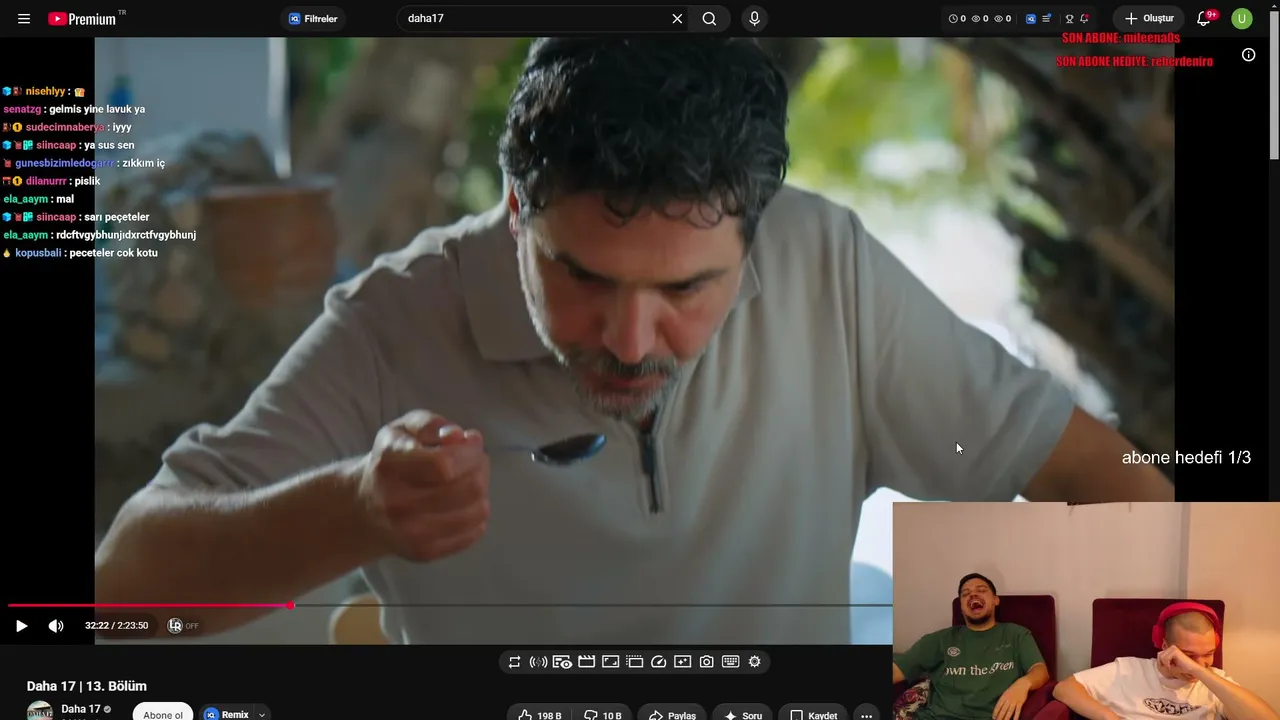This screenshot has width=1280, height=720.
Task: Open the playback speed gauge icon
Action: click(x=658, y=662)
